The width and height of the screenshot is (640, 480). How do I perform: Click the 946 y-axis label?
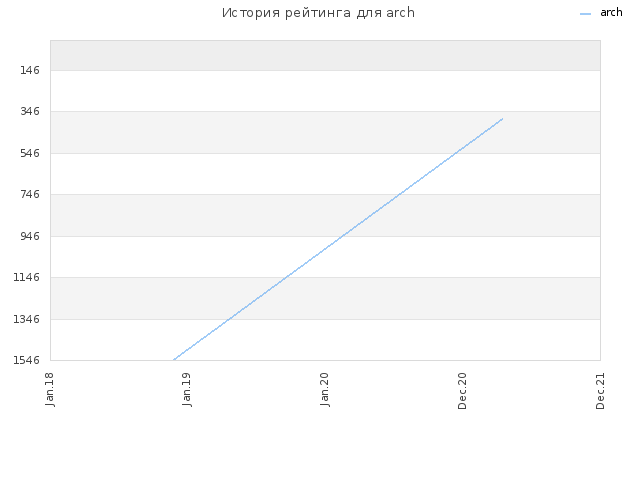[30, 236]
